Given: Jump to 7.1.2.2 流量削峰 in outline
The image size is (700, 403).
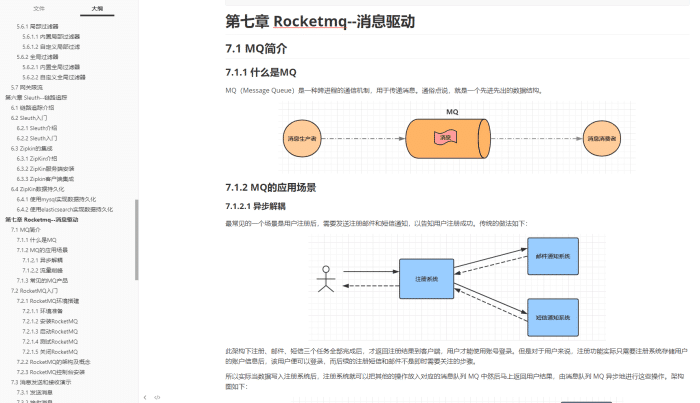Looking at the screenshot, I should (x=43, y=270).
